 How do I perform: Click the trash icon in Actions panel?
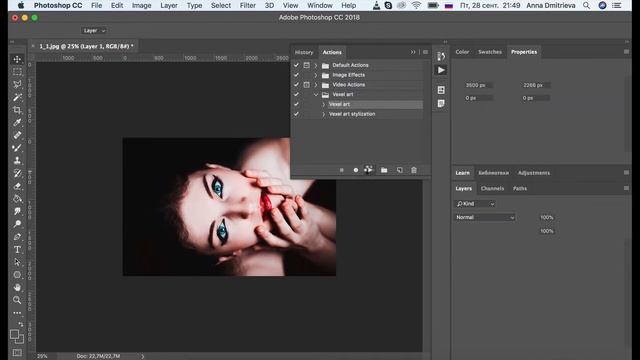pyautogui.click(x=414, y=170)
